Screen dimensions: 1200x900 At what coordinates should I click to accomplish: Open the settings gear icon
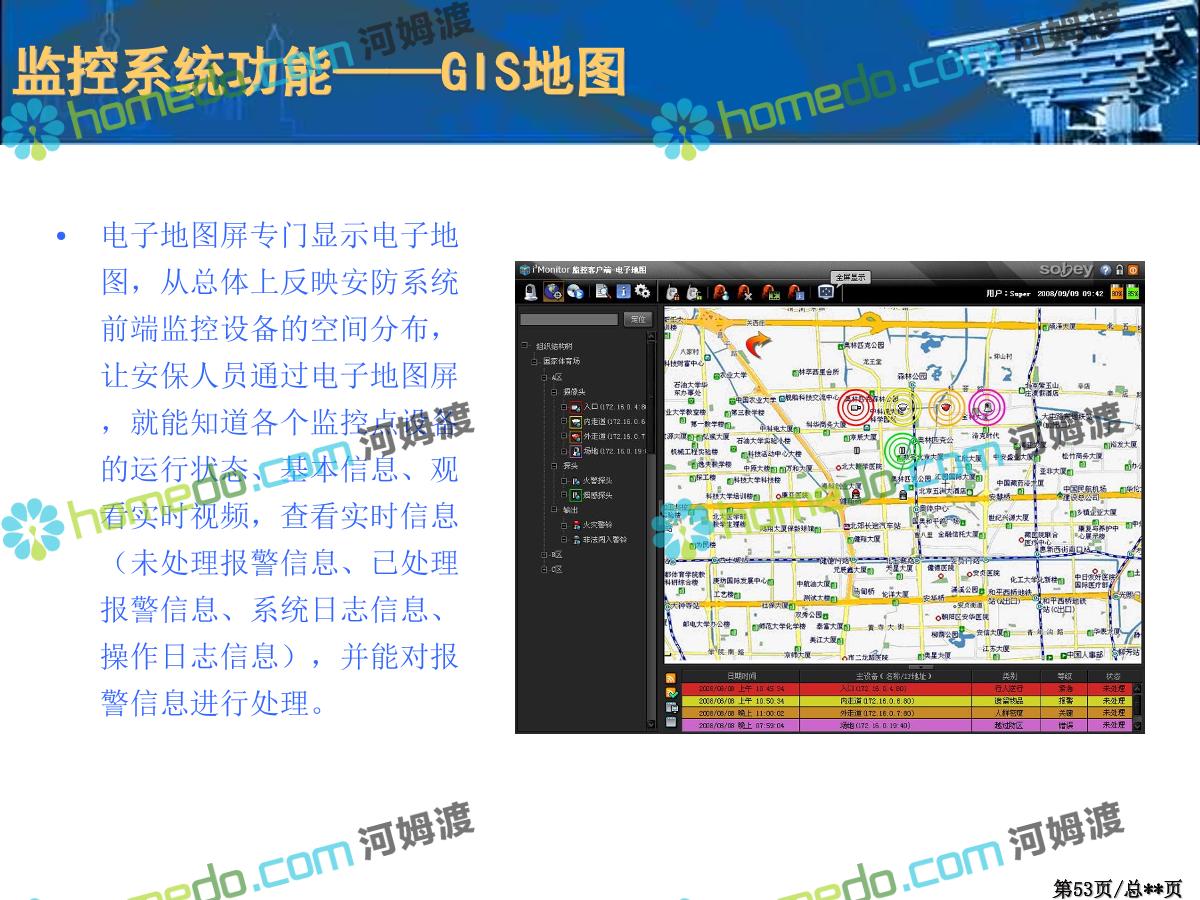tap(643, 292)
